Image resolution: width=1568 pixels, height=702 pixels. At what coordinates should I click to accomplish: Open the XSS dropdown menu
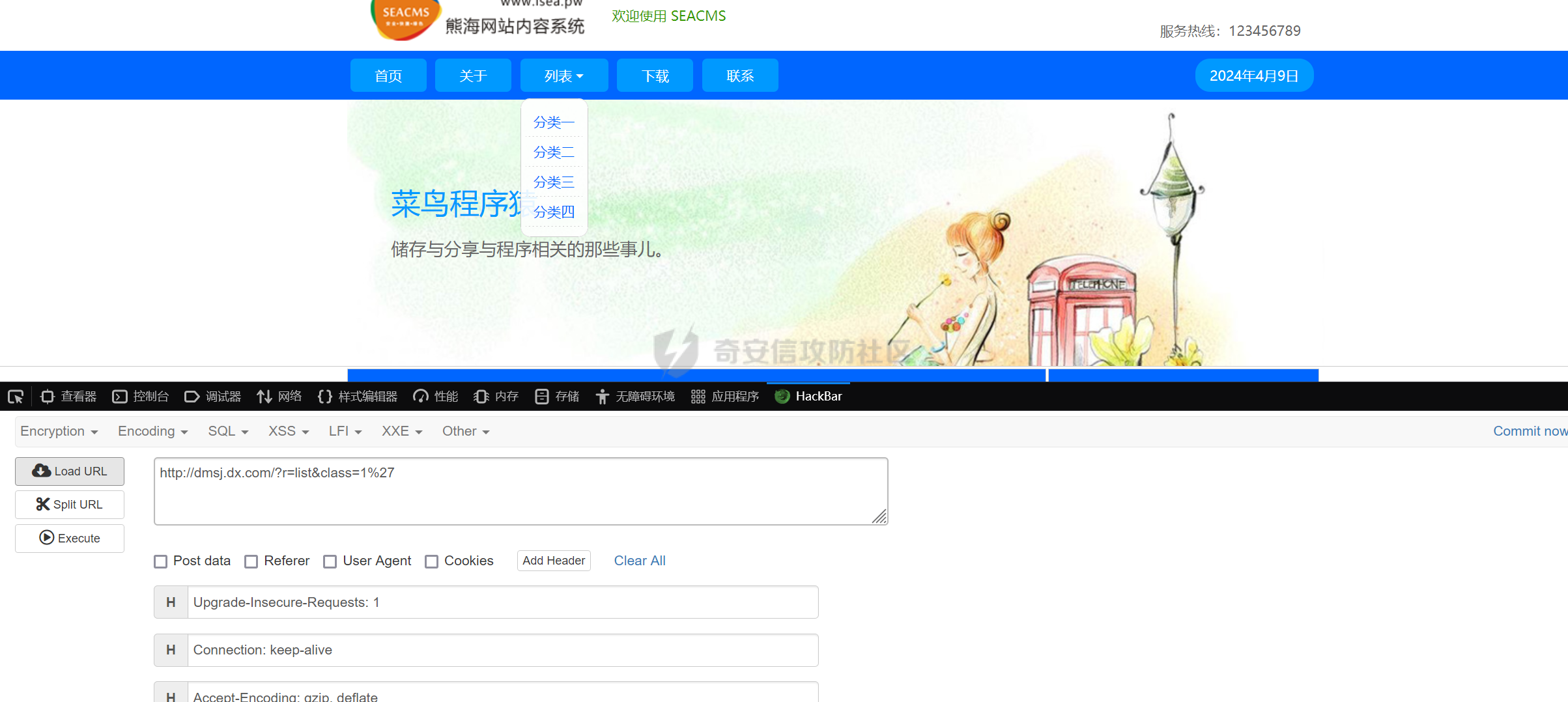tap(289, 431)
